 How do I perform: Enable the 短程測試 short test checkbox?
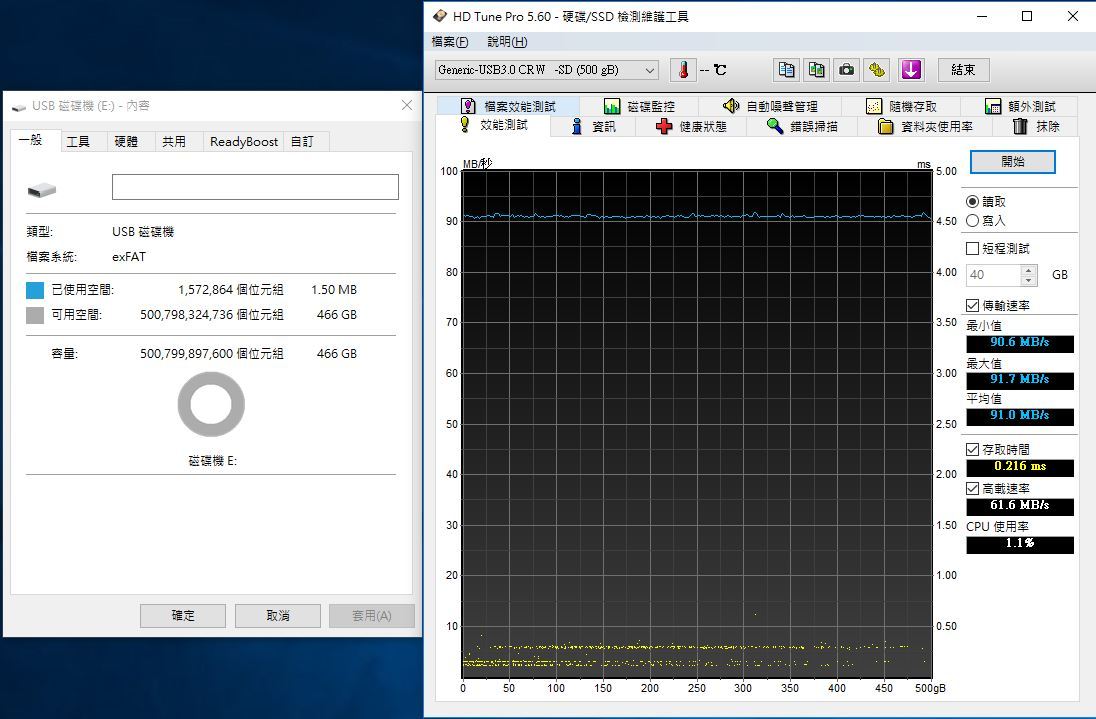point(973,248)
